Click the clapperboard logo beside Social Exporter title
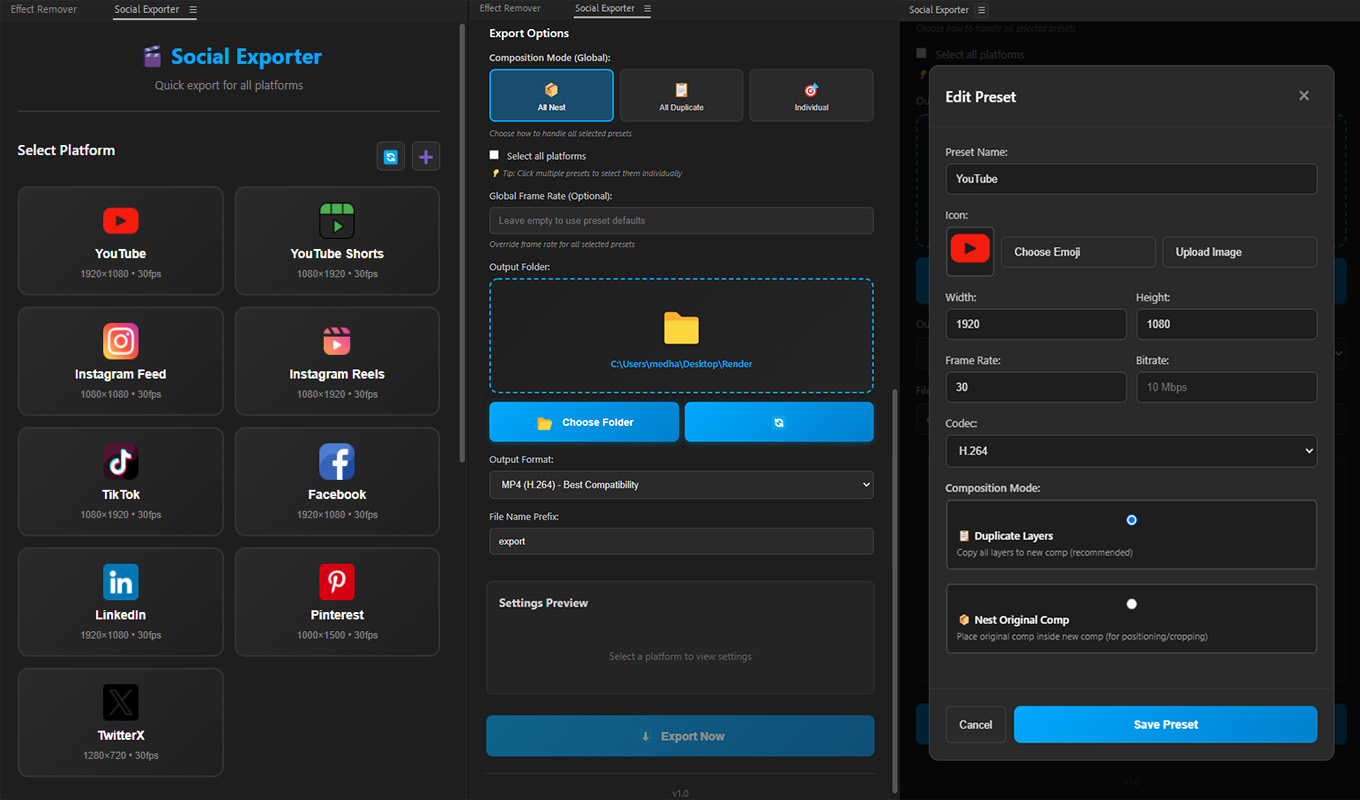 (152, 57)
